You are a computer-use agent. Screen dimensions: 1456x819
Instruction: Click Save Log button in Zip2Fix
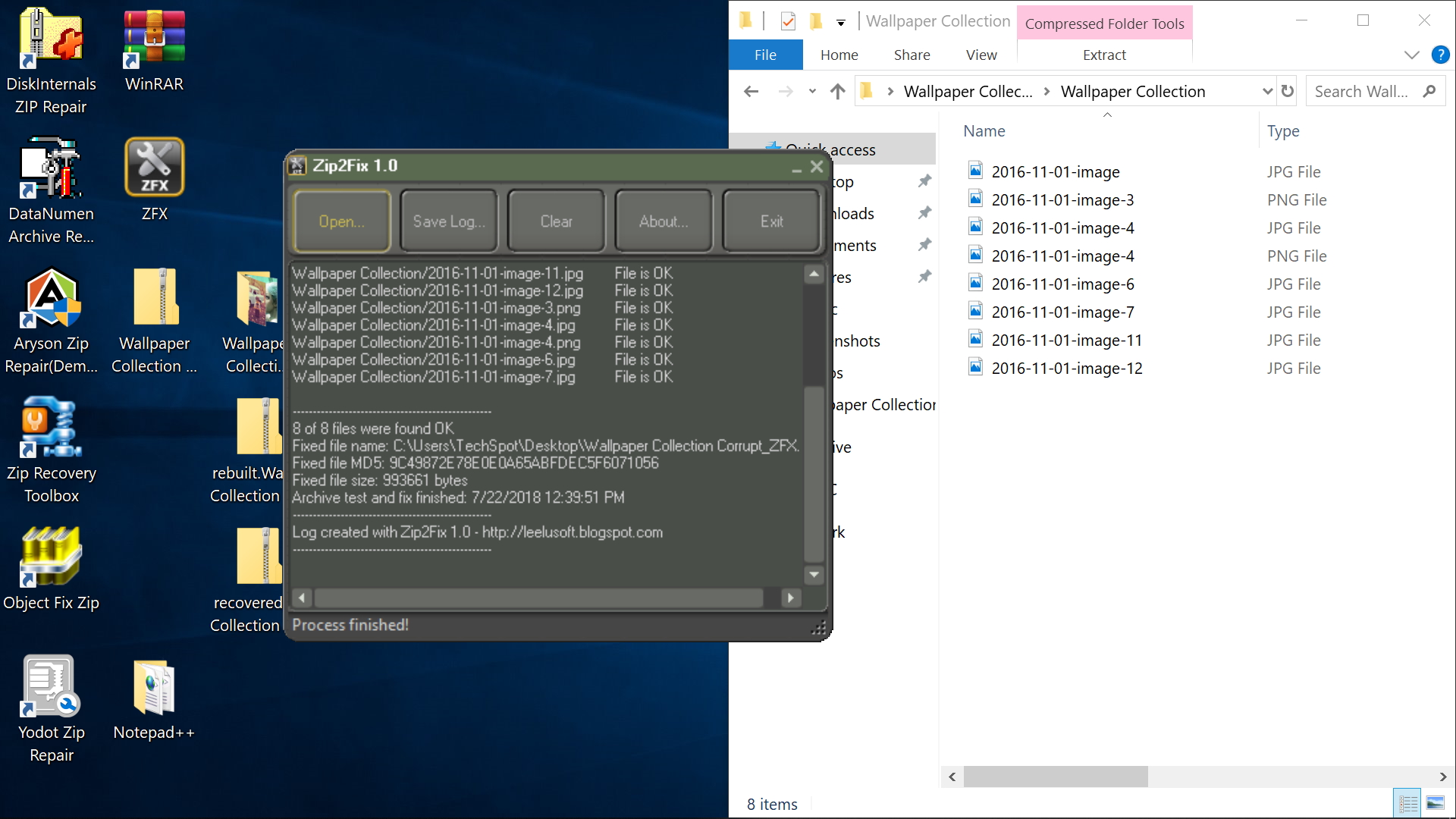[x=447, y=220]
